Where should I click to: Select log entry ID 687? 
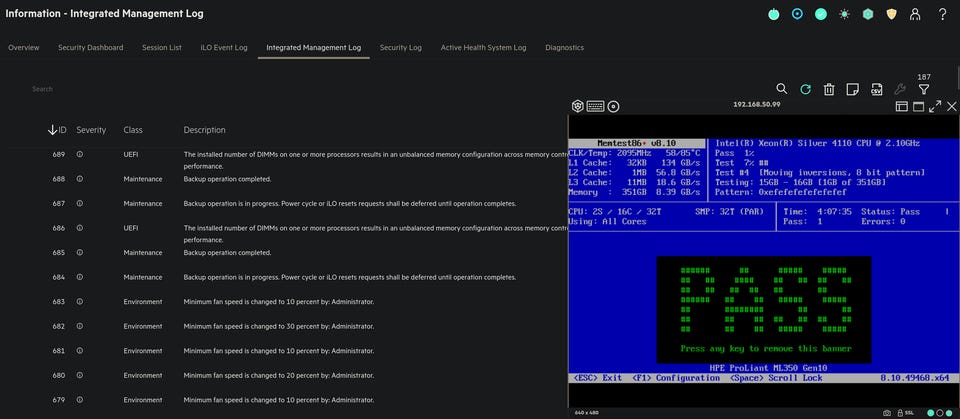pyautogui.click(x=59, y=203)
